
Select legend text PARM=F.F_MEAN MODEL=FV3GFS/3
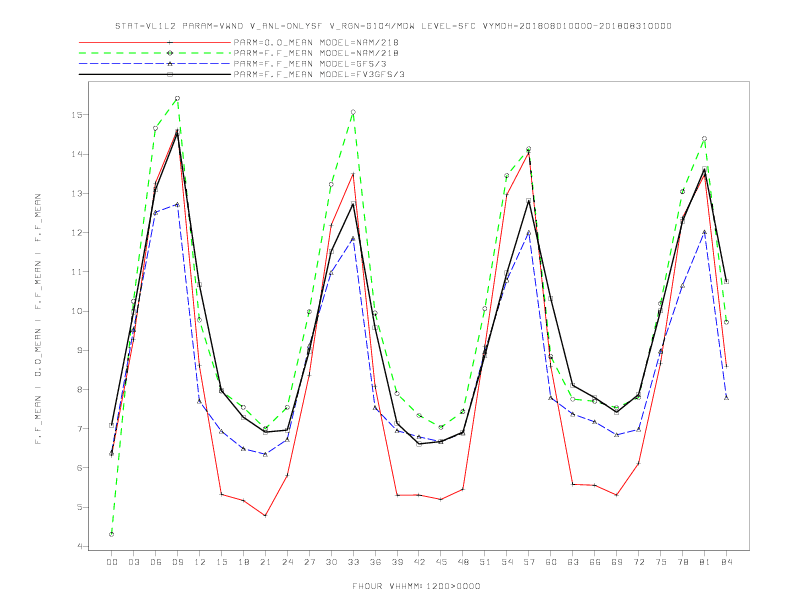319,74
